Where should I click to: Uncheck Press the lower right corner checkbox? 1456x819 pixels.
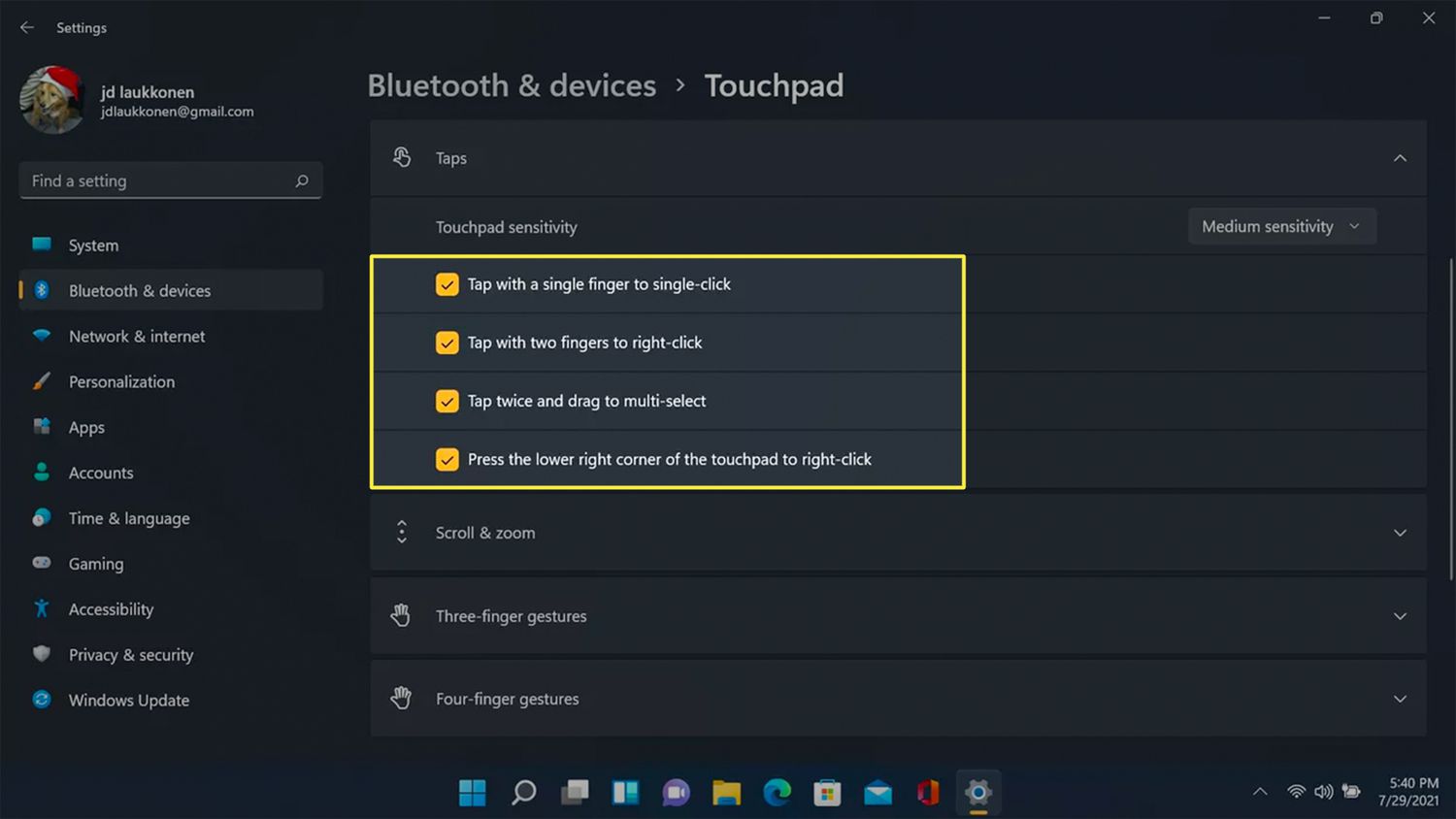pyautogui.click(x=447, y=459)
